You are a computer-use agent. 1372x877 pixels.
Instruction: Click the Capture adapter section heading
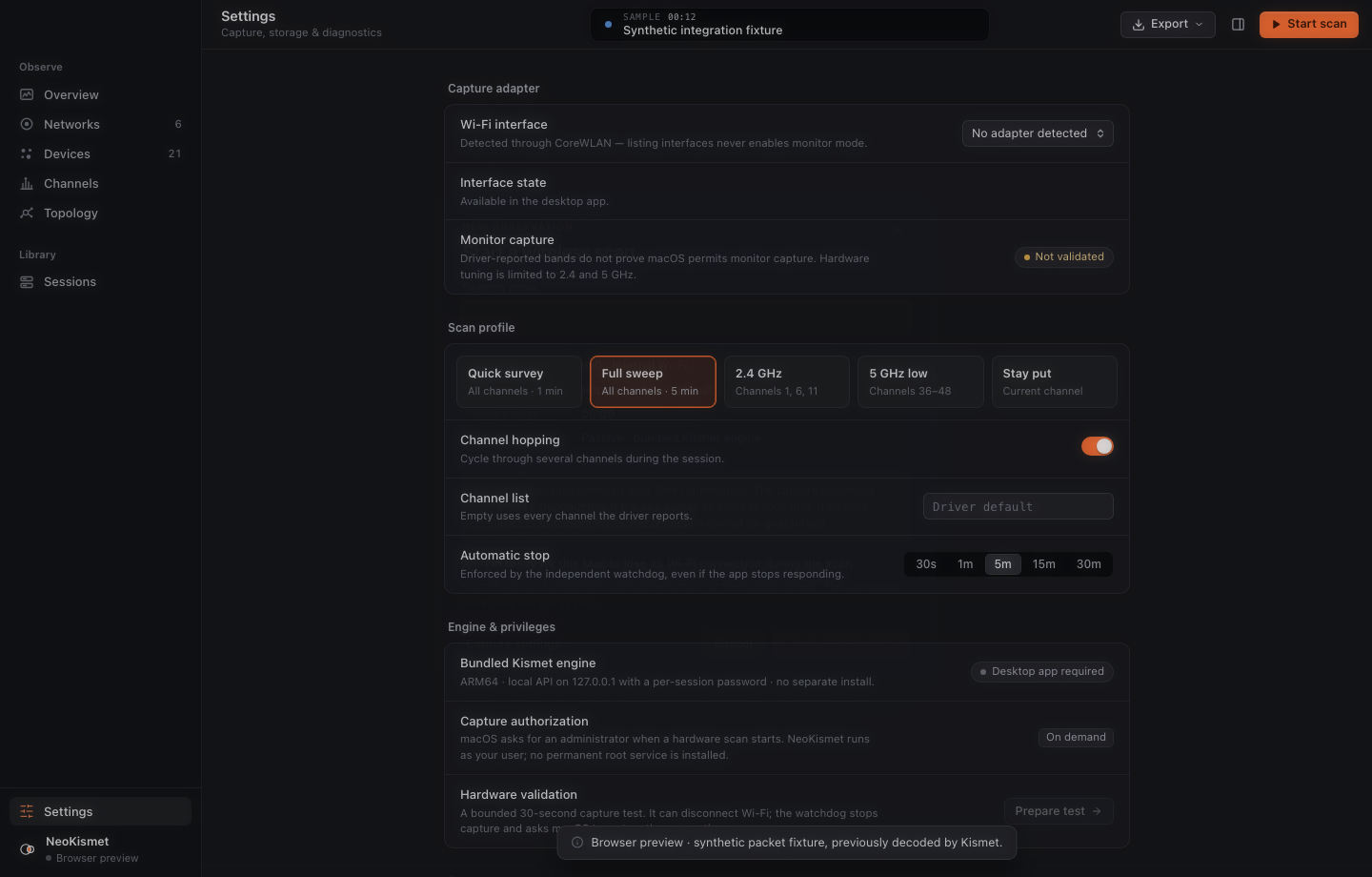(x=494, y=89)
